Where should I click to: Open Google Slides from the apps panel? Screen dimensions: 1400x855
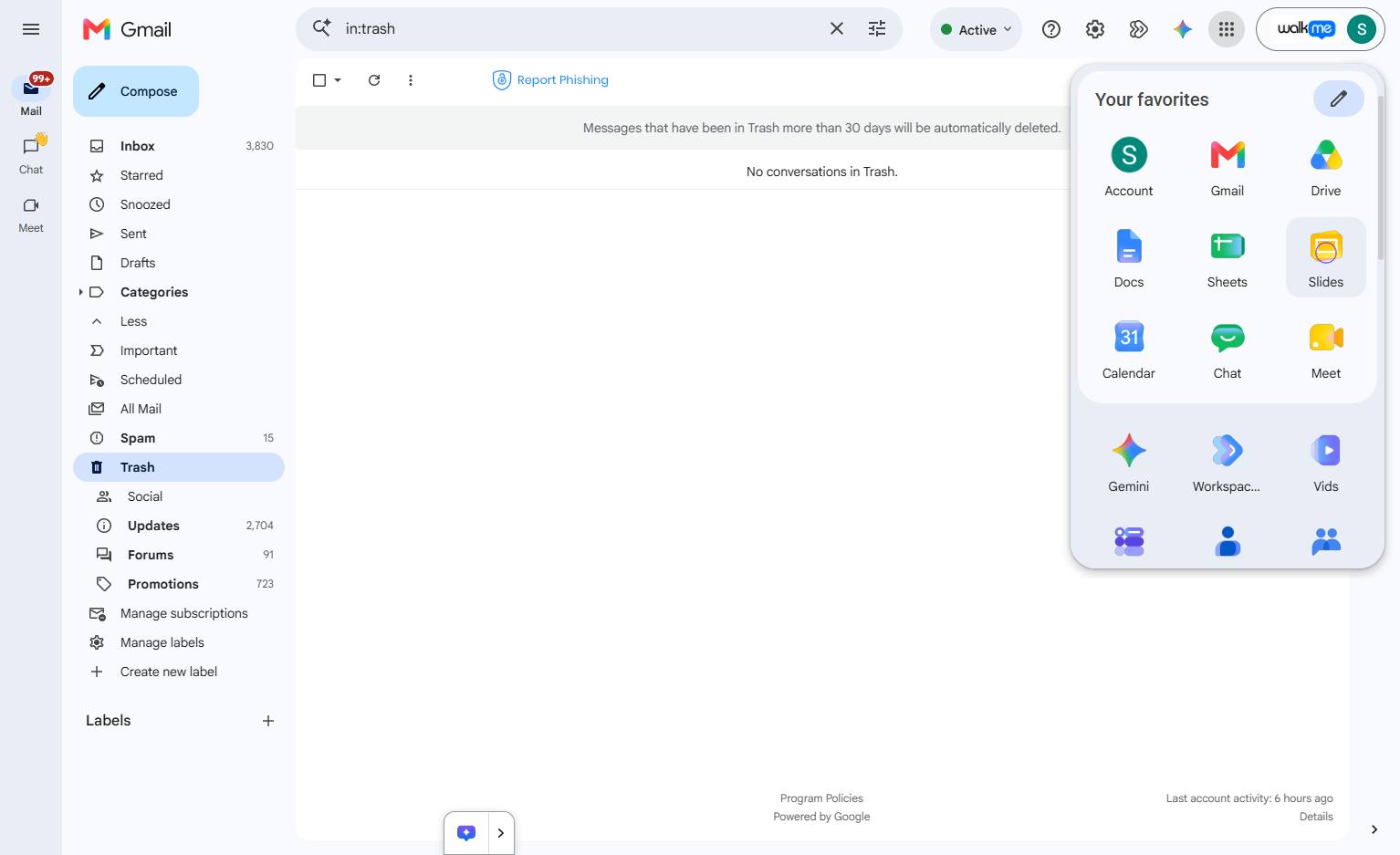[1325, 257]
